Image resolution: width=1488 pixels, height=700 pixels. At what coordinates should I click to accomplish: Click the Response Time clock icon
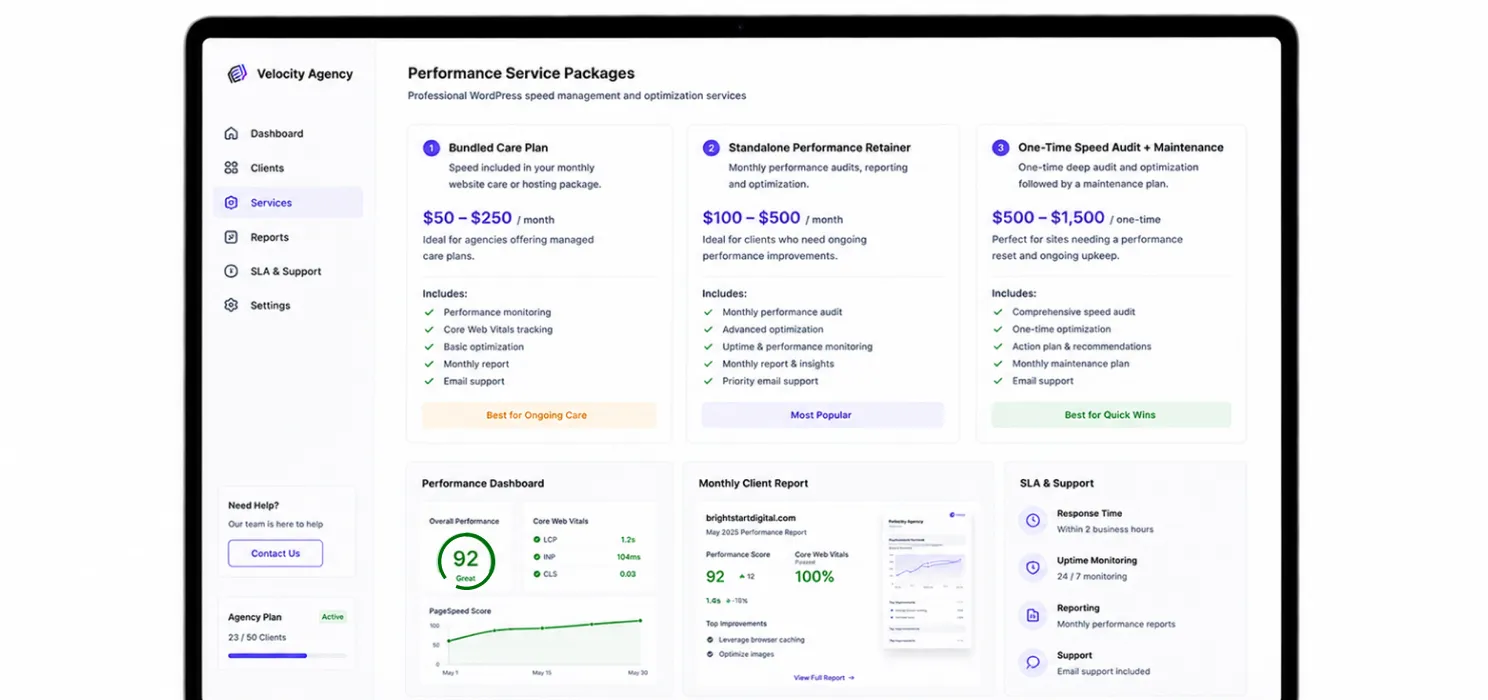point(1032,520)
